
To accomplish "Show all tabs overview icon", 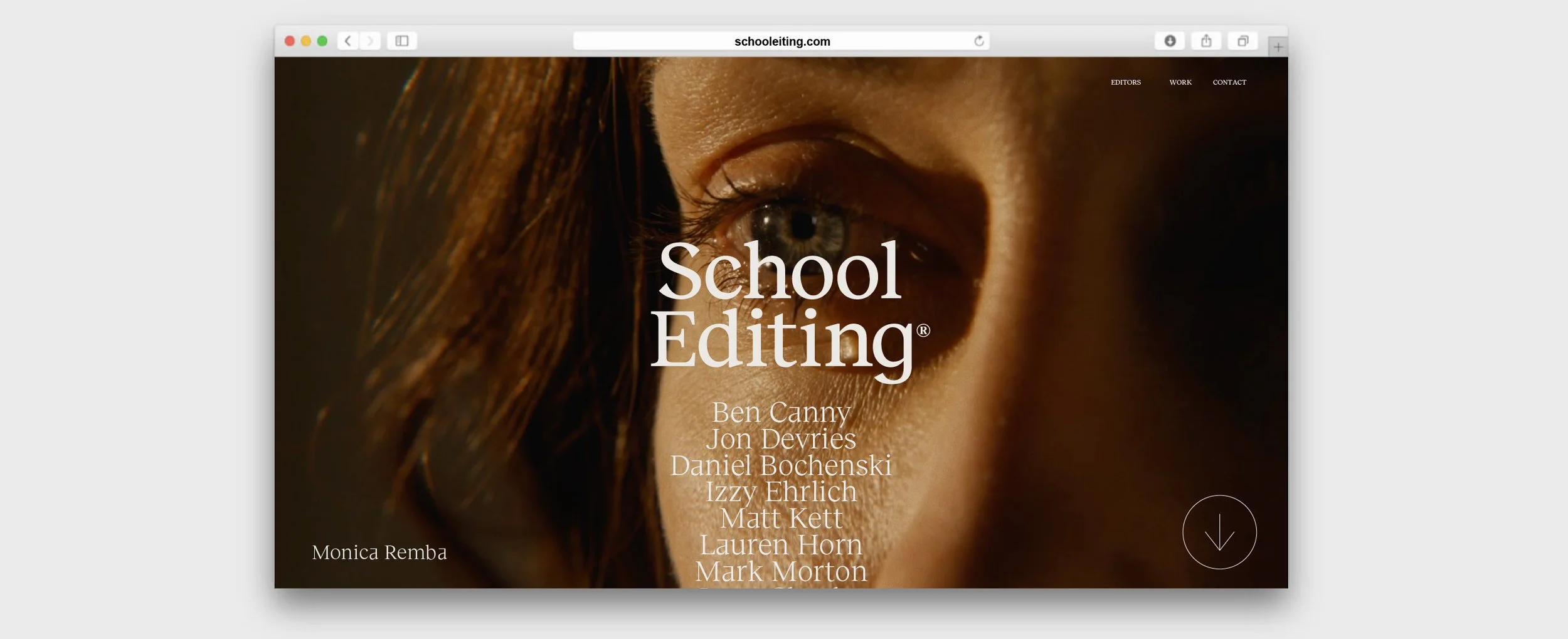I will pos(1242,41).
